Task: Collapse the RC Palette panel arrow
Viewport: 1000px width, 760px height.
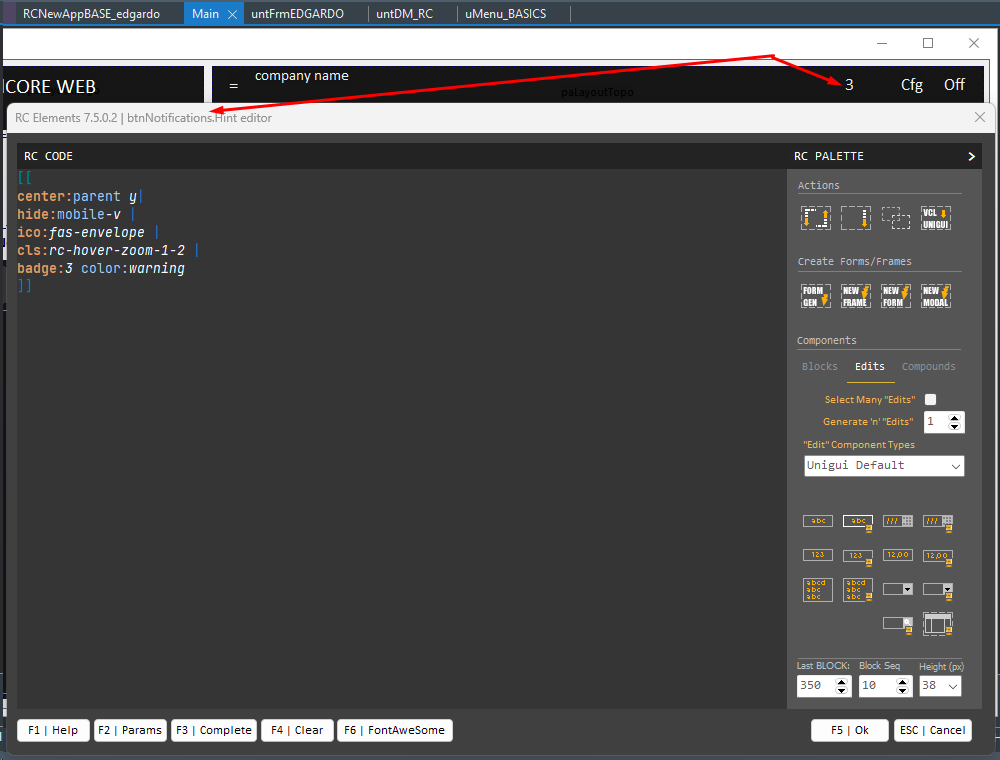Action: (x=971, y=156)
